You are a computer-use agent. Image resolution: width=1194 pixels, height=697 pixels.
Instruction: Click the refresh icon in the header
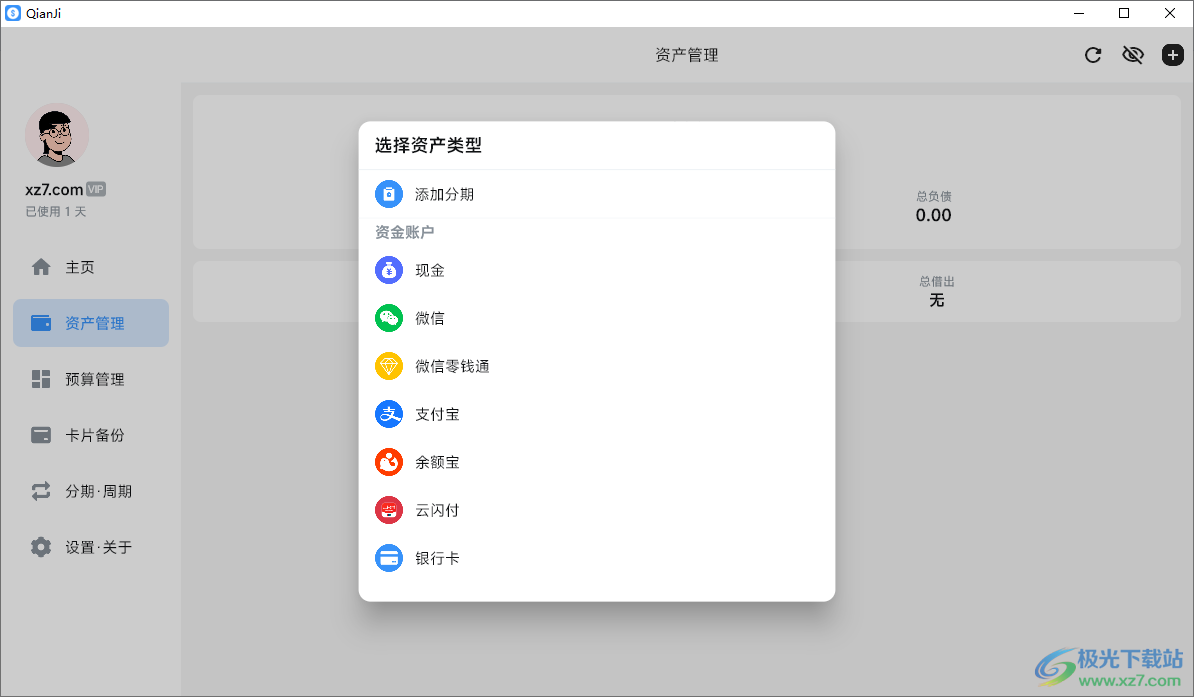coord(1093,55)
